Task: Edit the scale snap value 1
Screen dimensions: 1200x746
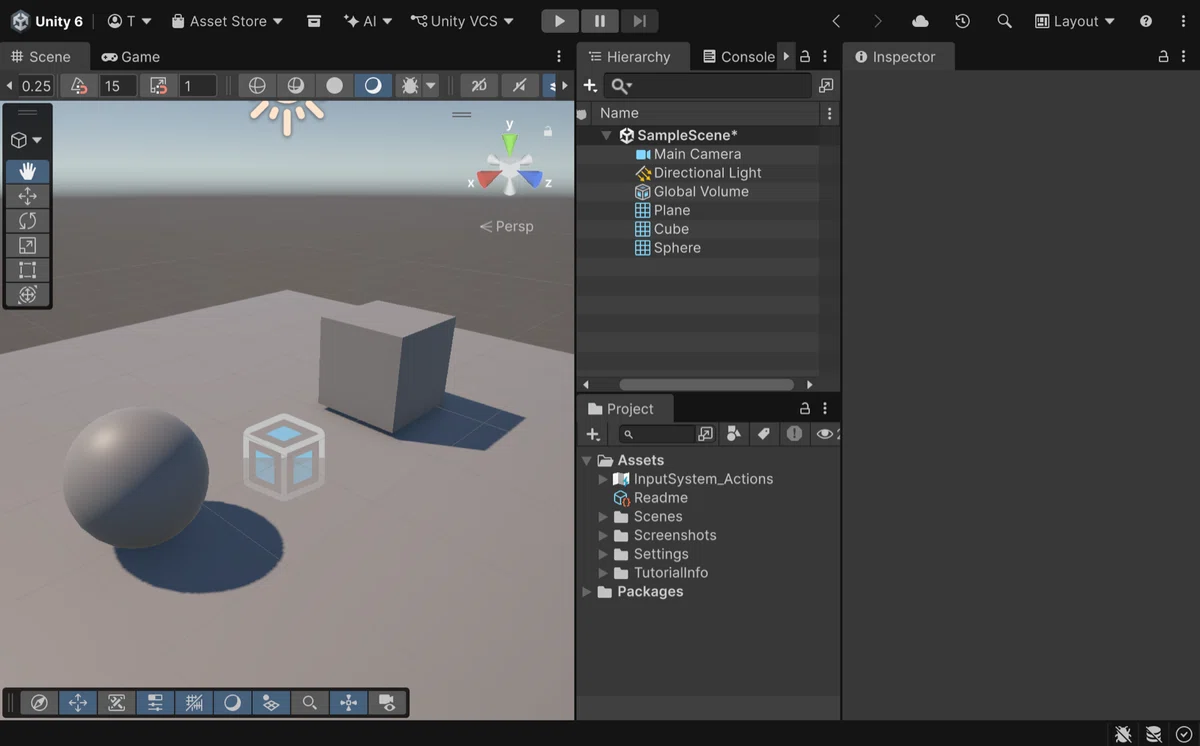Action: [x=198, y=86]
